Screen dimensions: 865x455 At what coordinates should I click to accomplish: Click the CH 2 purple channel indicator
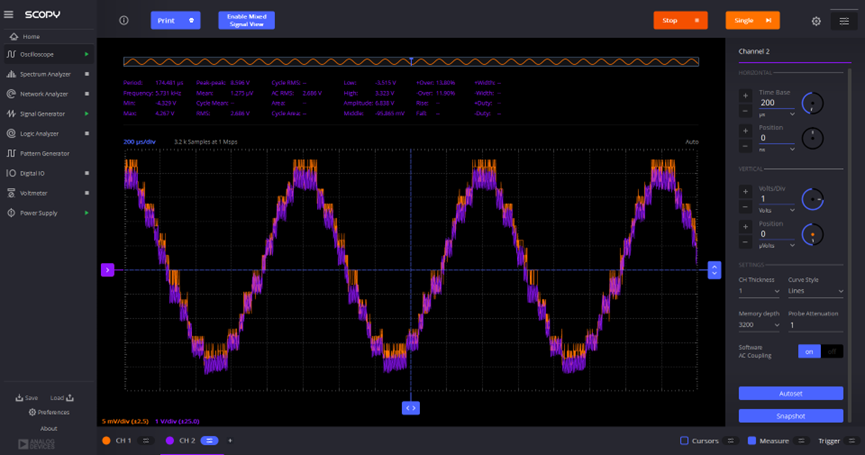click(170, 441)
